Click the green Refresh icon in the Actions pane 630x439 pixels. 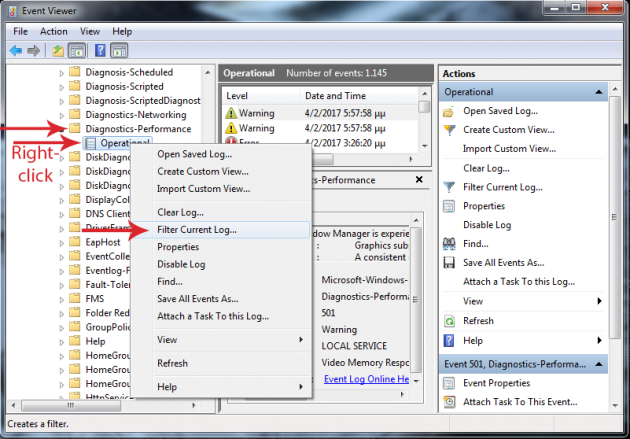click(449, 321)
